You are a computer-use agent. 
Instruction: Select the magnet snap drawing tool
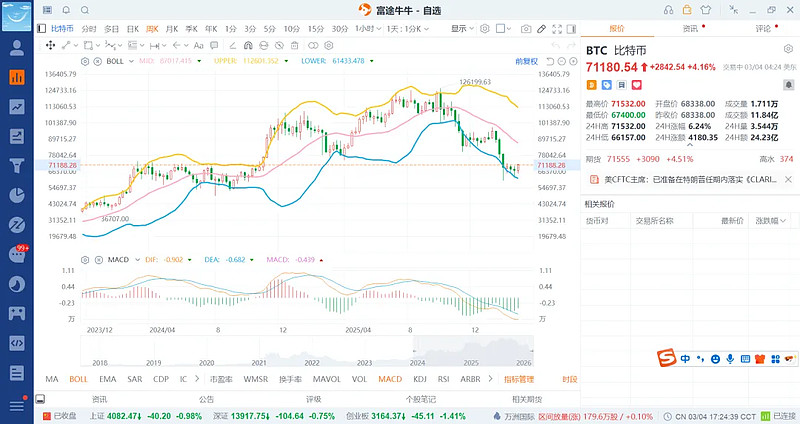click(x=248, y=45)
